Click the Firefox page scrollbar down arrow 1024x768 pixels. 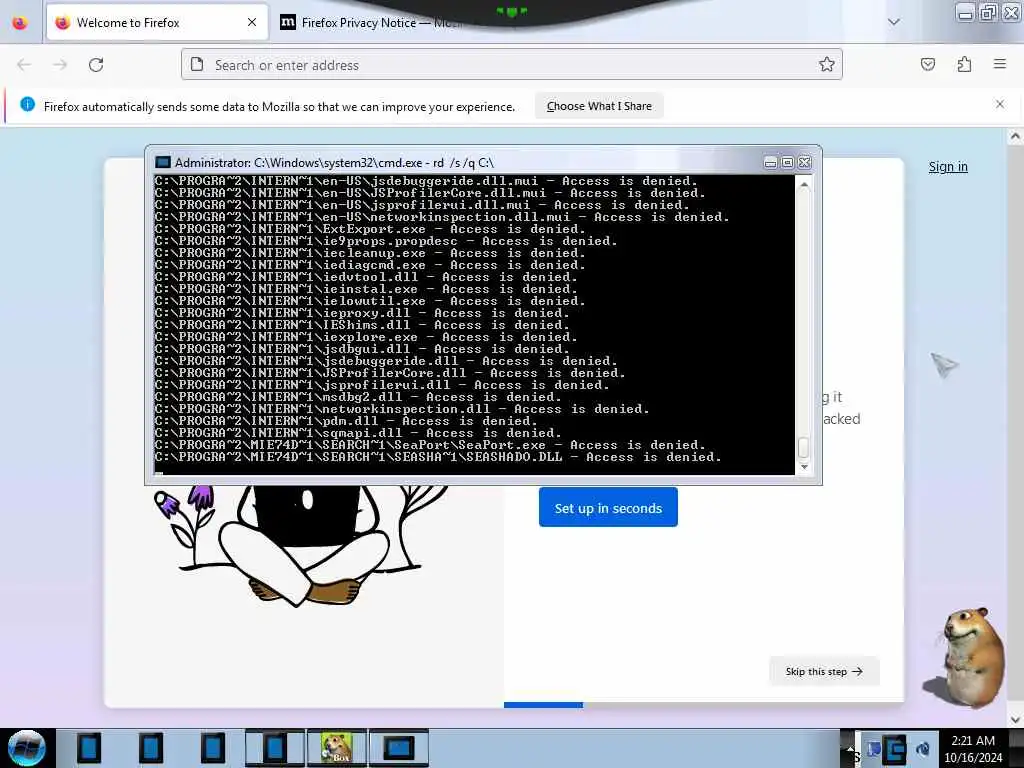[x=1015, y=719]
